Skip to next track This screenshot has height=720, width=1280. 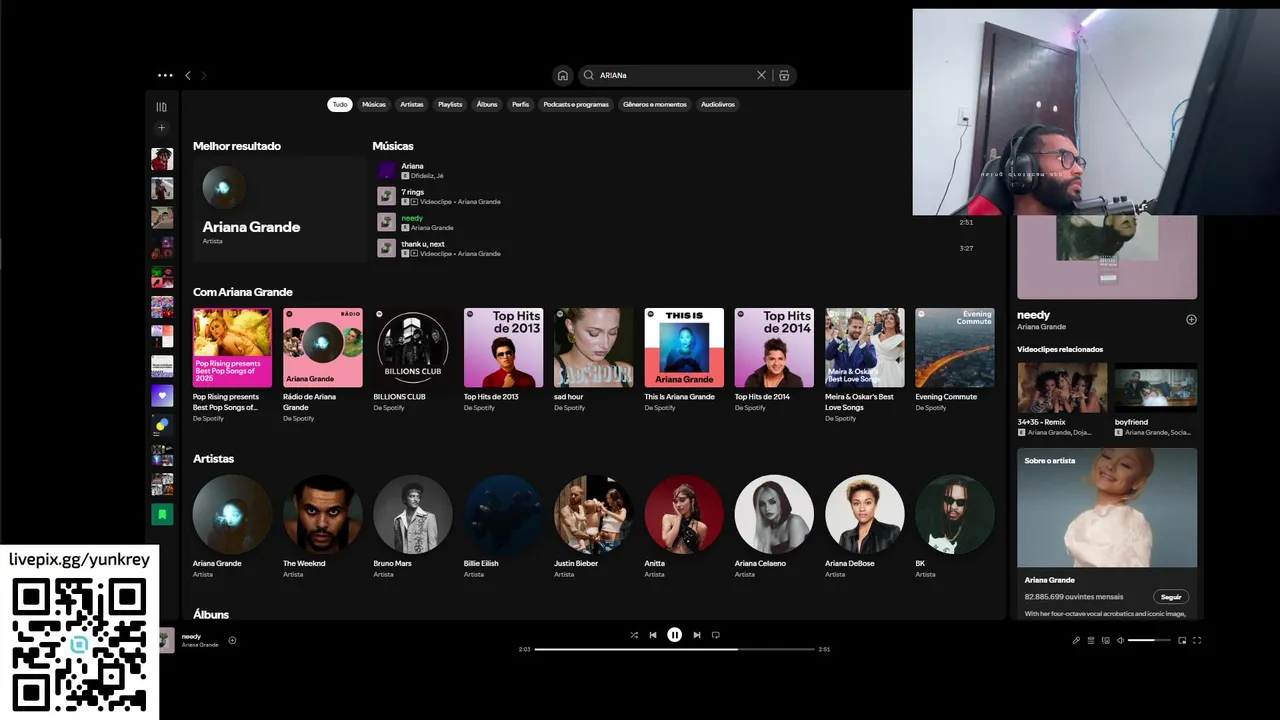697,635
